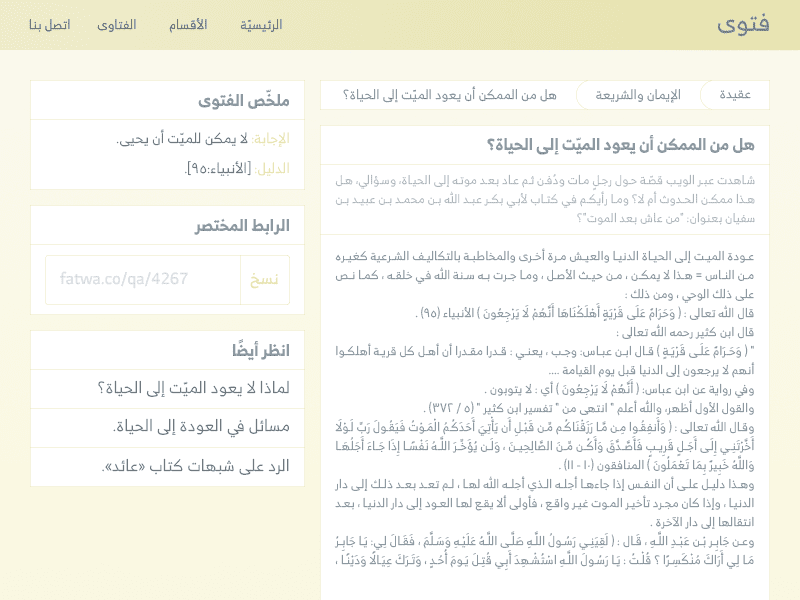Click the line انتقالها إلى دار الآخرة
Viewport: 800px width, 600px height.
703,522
